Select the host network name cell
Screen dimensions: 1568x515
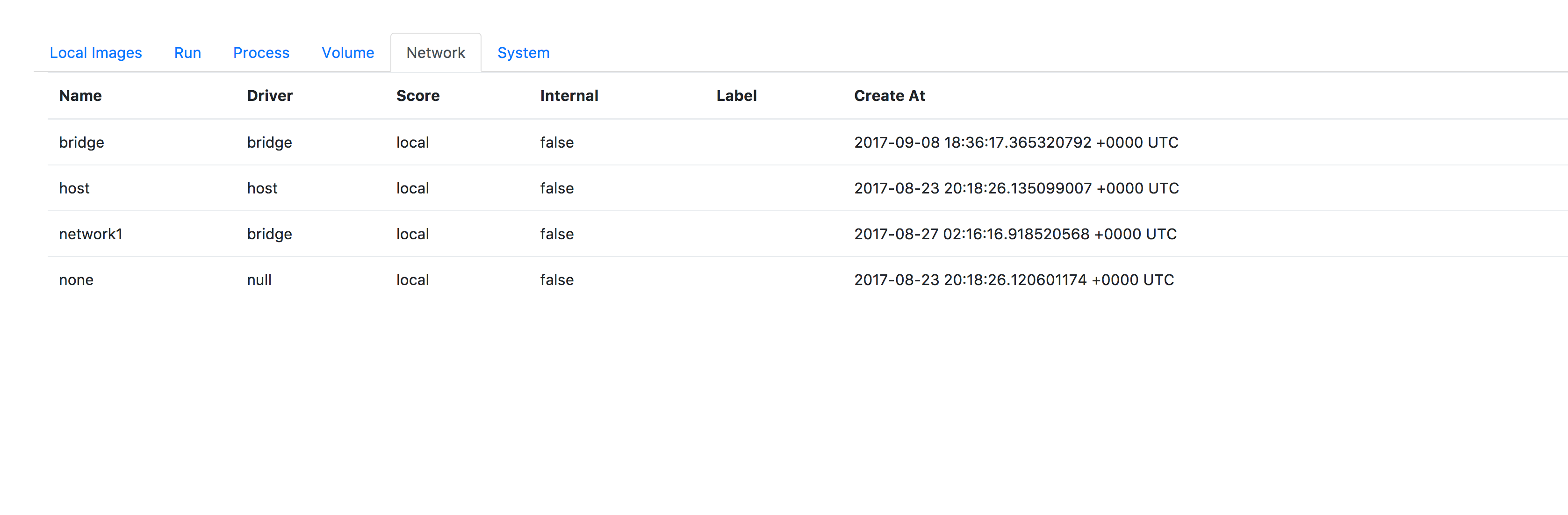[x=74, y=188]
